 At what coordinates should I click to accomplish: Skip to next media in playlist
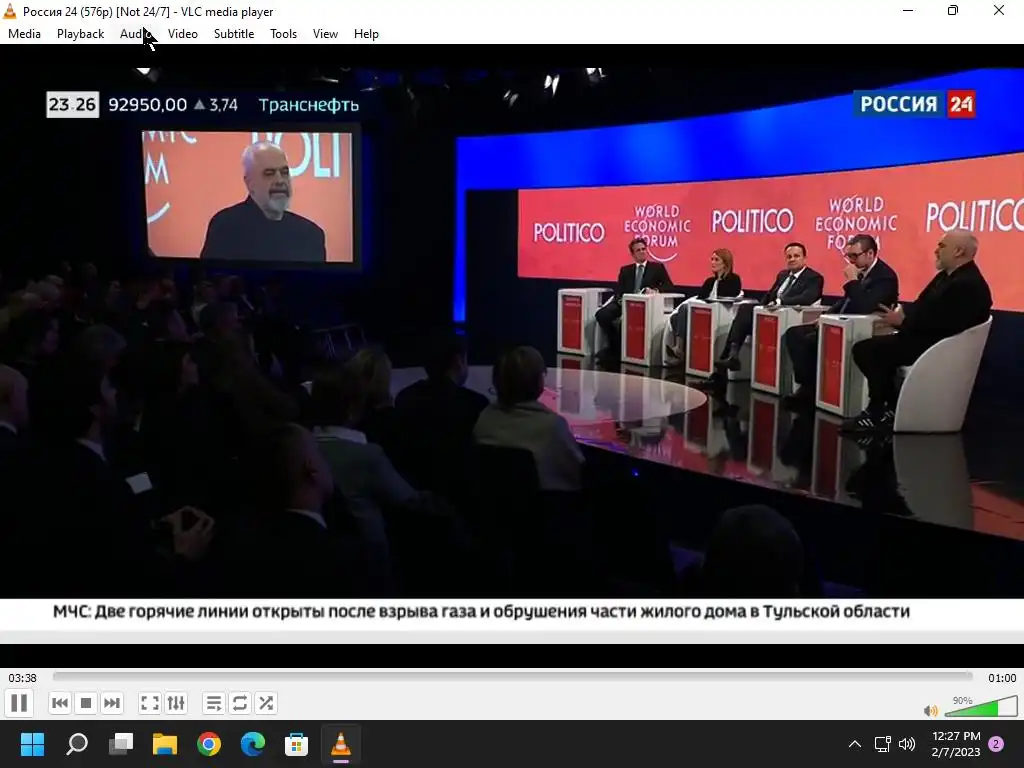[112, 703]
